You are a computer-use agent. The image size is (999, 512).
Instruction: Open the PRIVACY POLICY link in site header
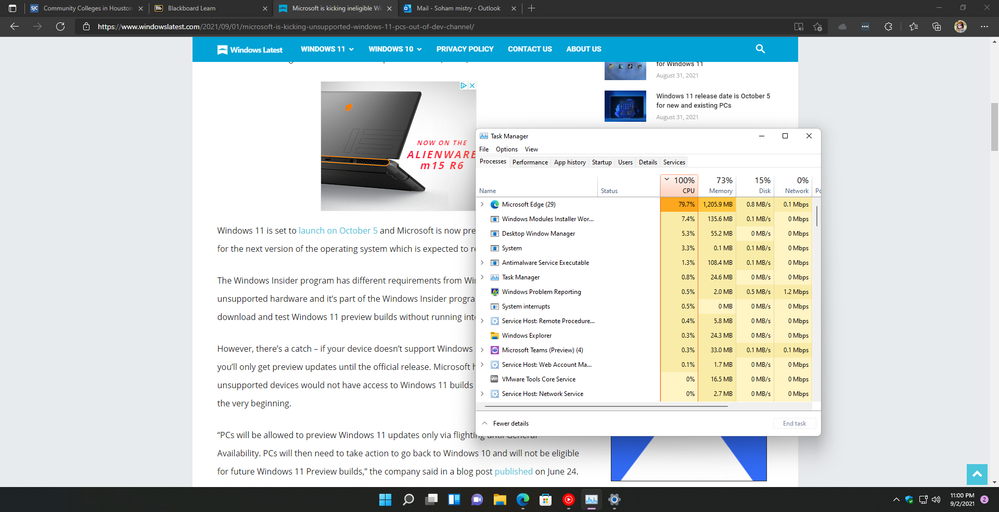pyautogui.click(x=465, y=49)
